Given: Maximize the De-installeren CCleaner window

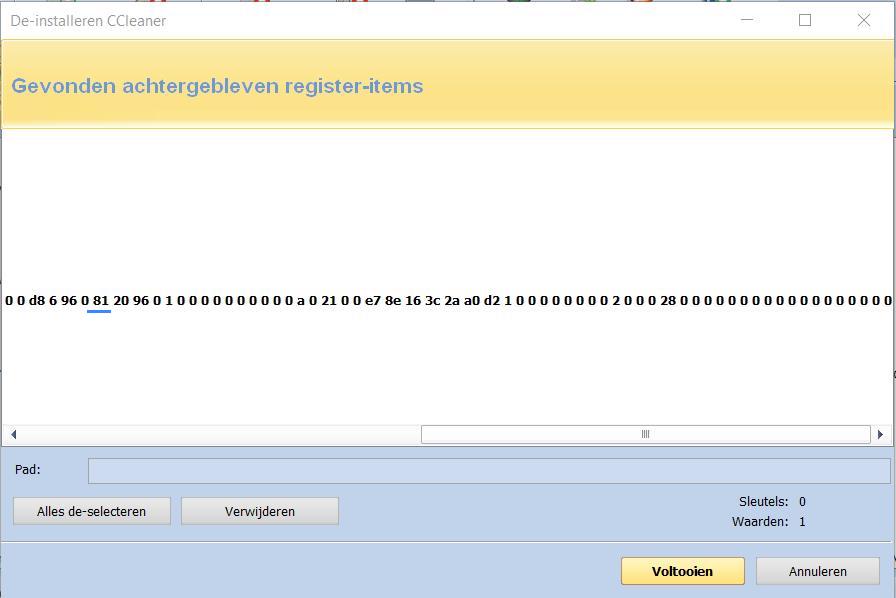Looking at the screenshot, I should coord(805,20).
